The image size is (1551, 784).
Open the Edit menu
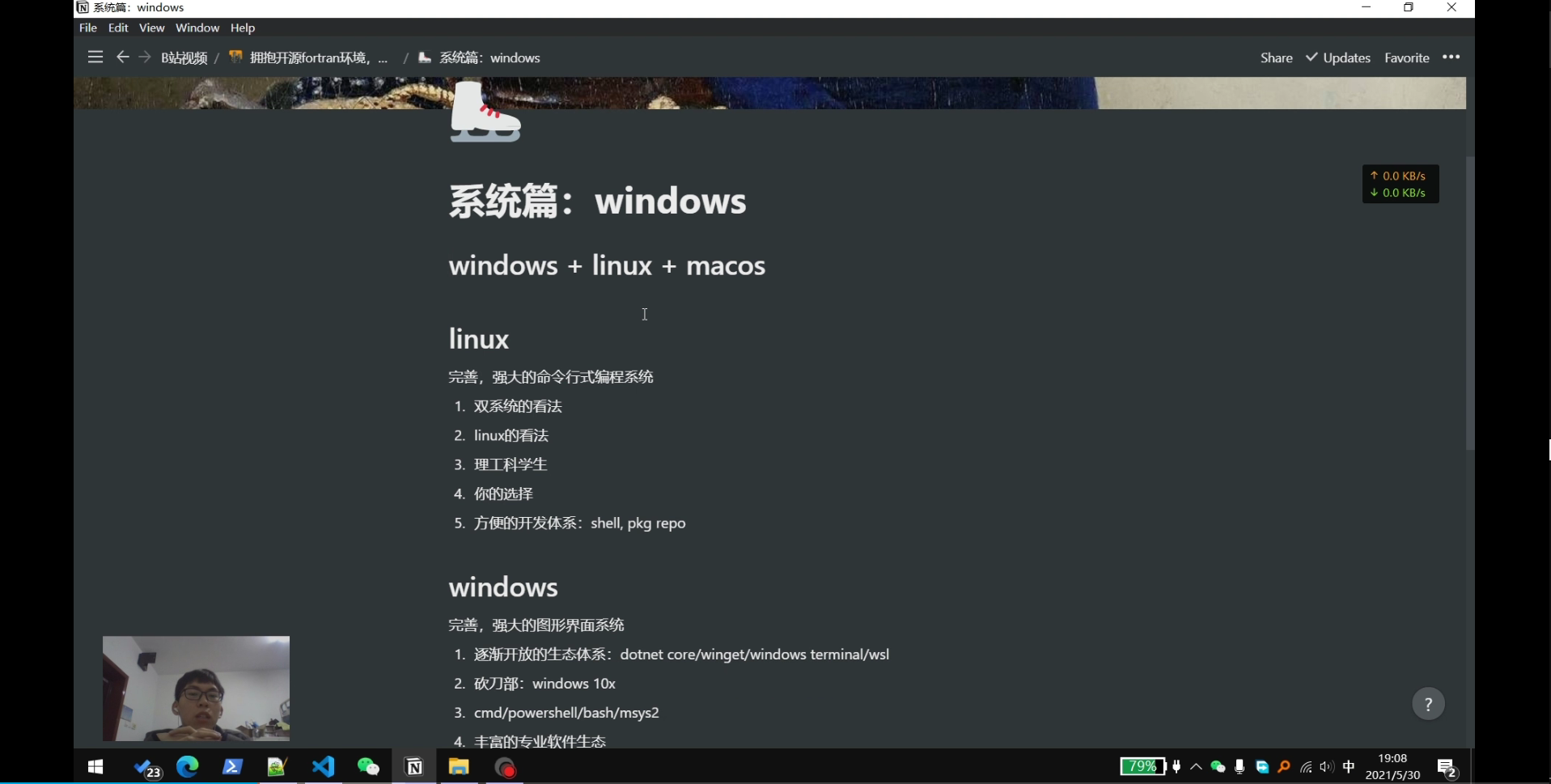coord(118,28)
